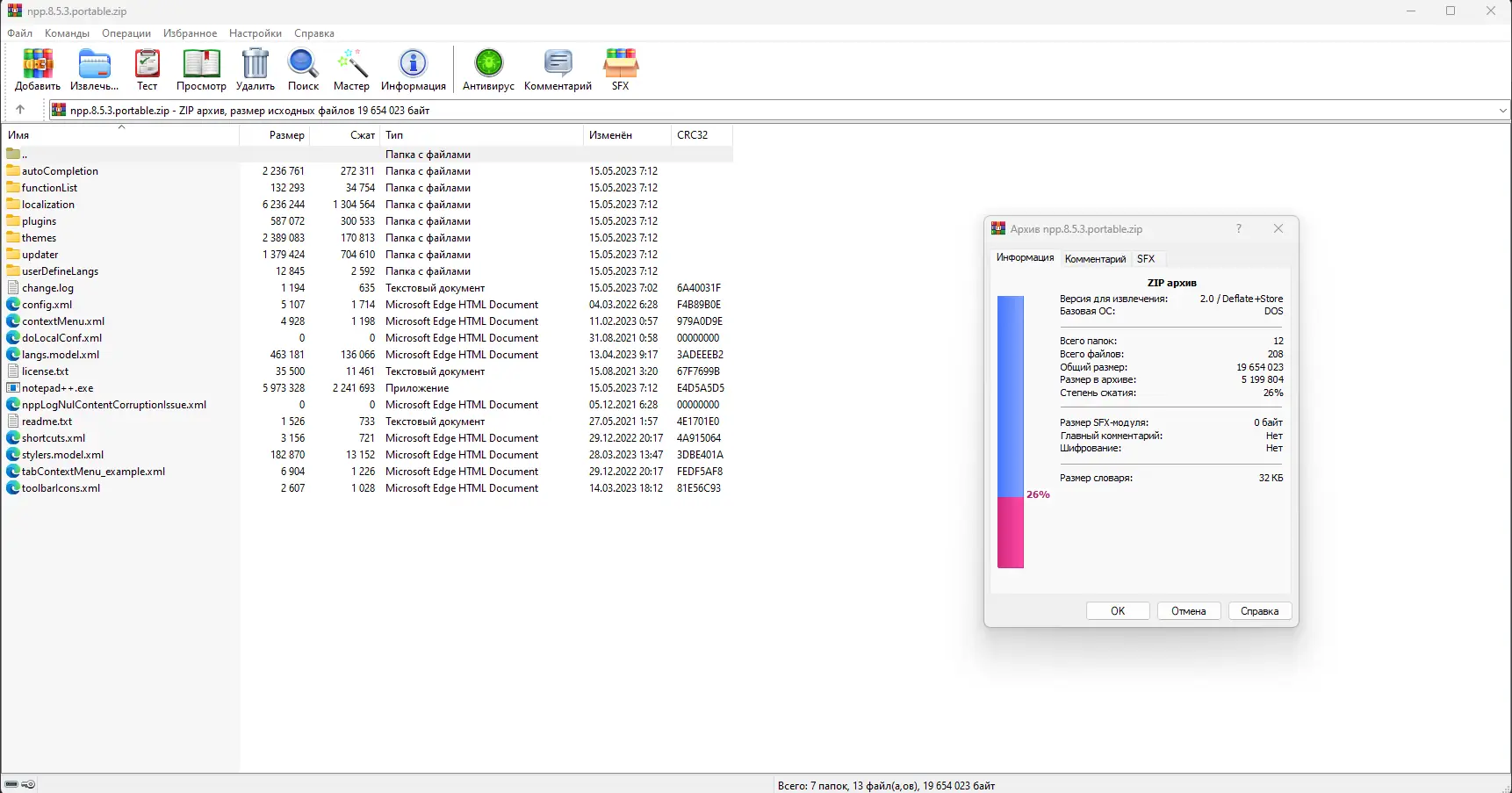Sort by the Размер column header
The height and width of the screenshot is (793, 1512).
pyautogui.click(x=275, y=135)
